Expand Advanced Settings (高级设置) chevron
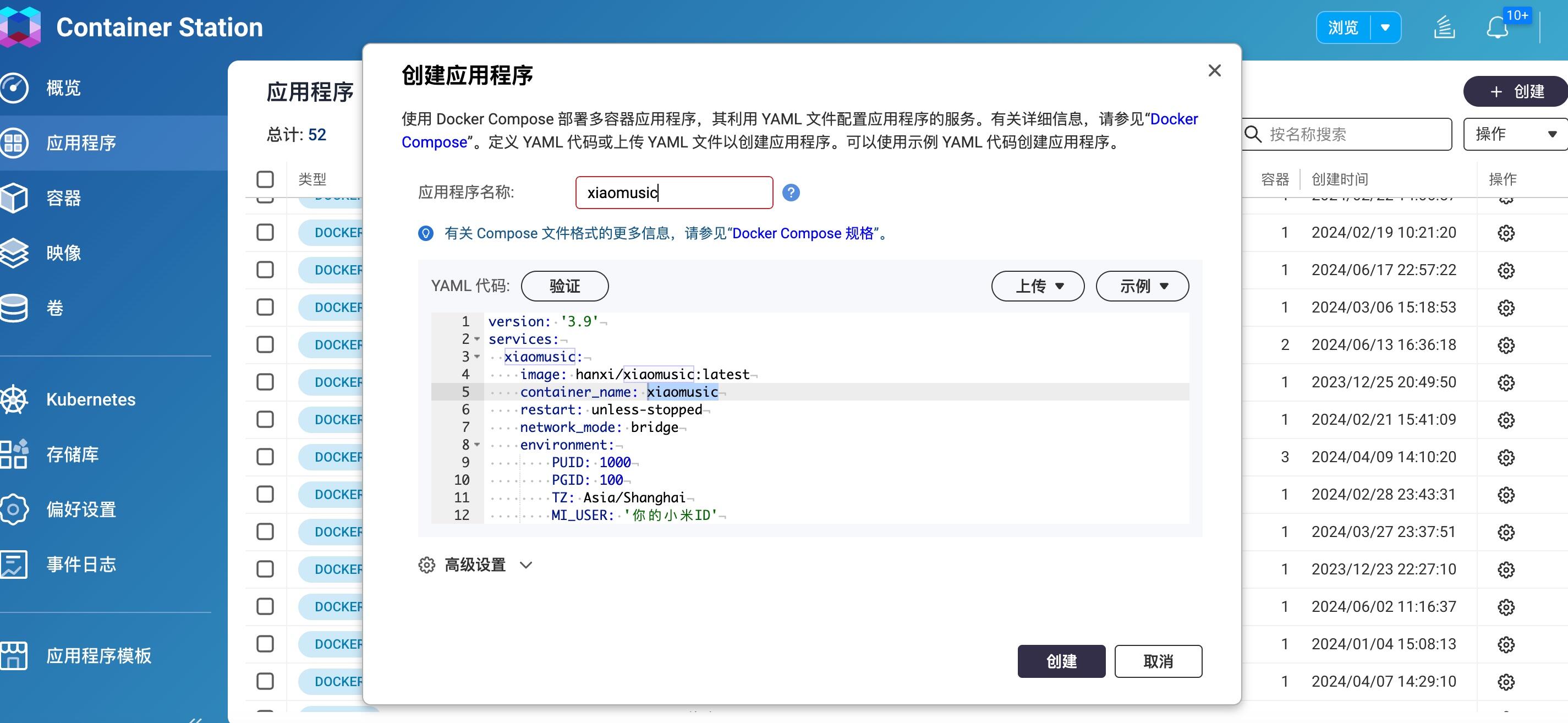The width and height of the screenshot is (1568, 723). 526,565
